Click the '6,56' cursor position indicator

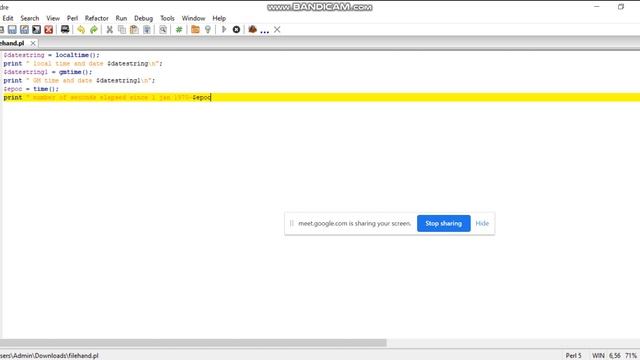[x=615, y=356]
